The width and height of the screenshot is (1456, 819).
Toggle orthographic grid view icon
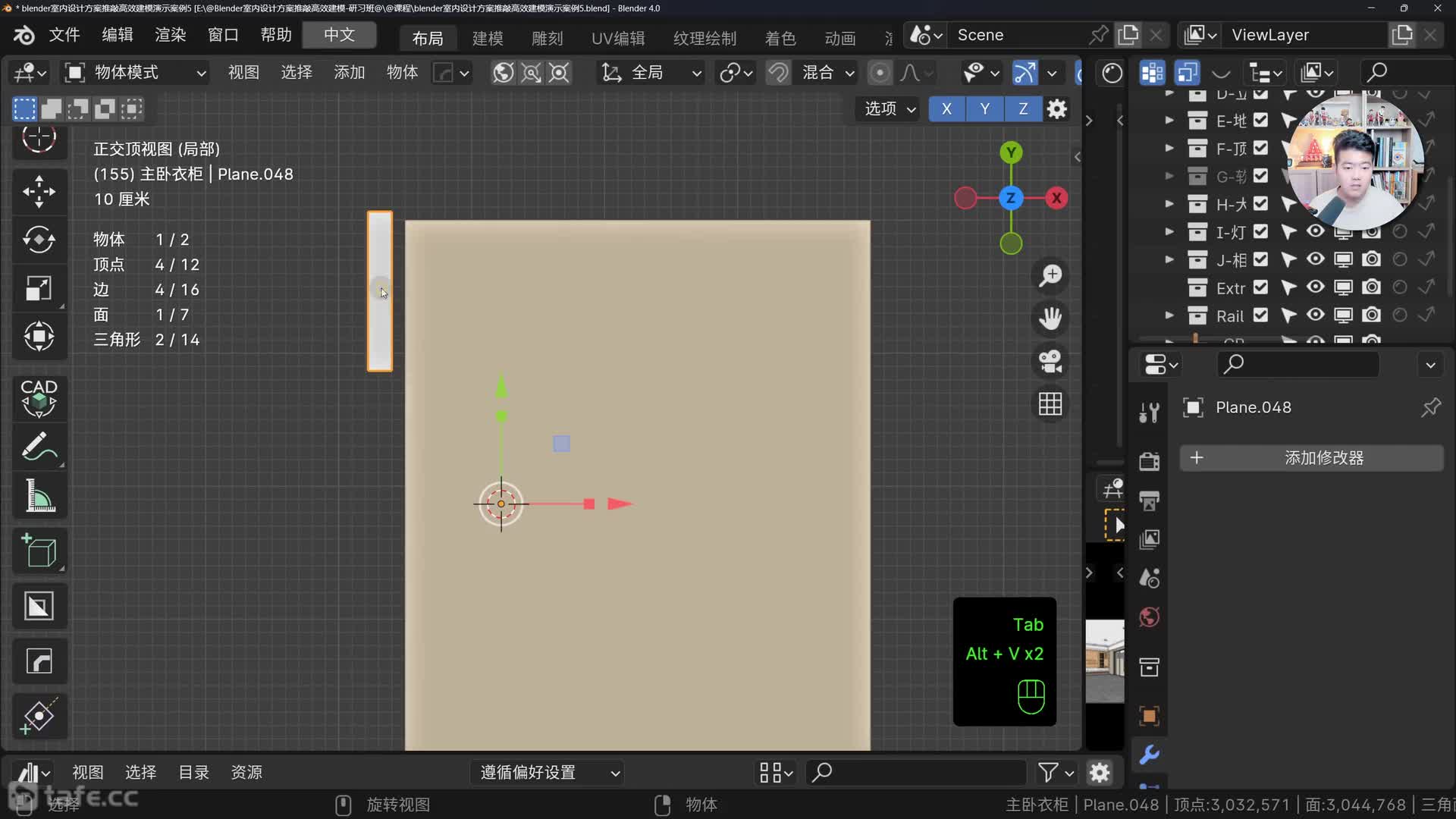pos(1050,404)
